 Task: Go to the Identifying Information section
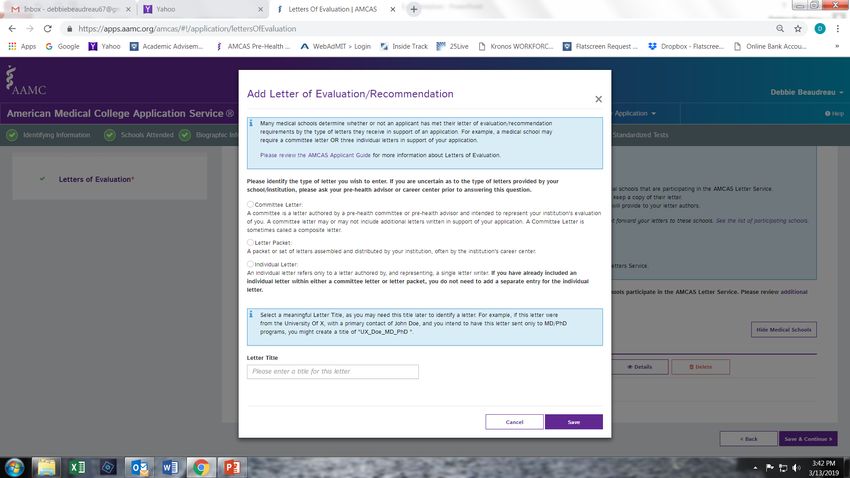48,135
